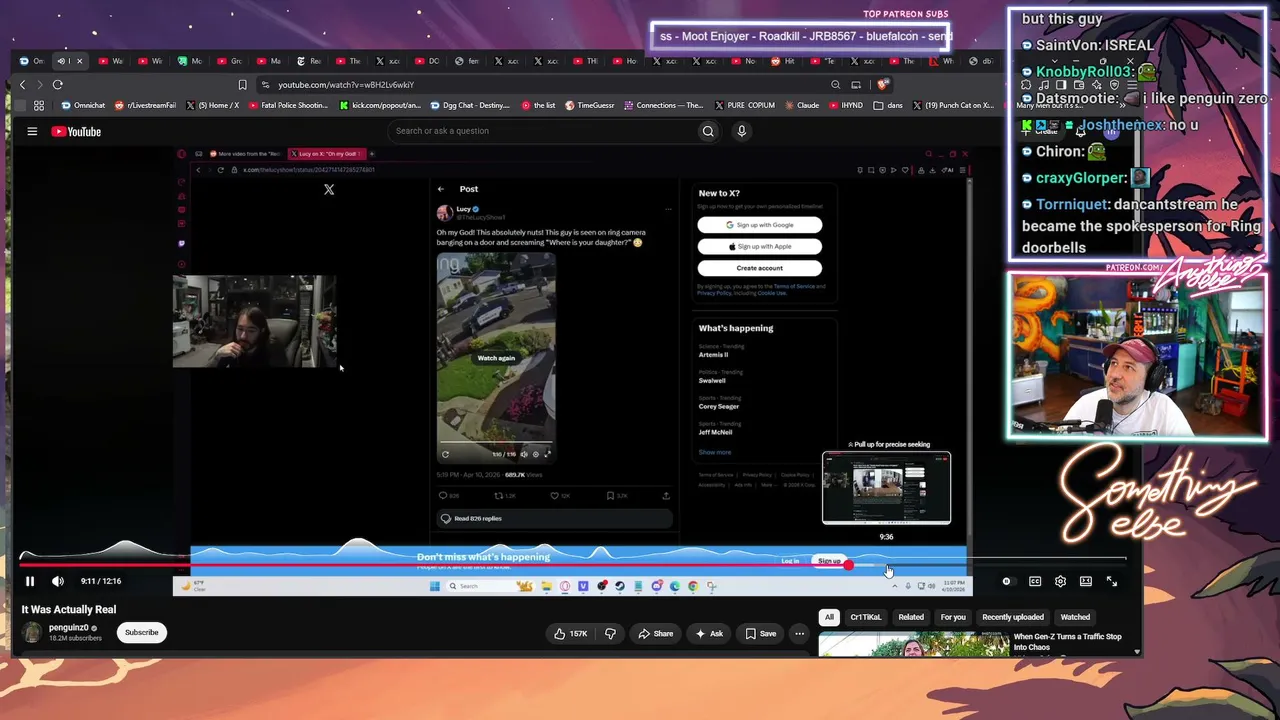Open 'the list' bookmark
1280x720 pixels.
(538, 105)
